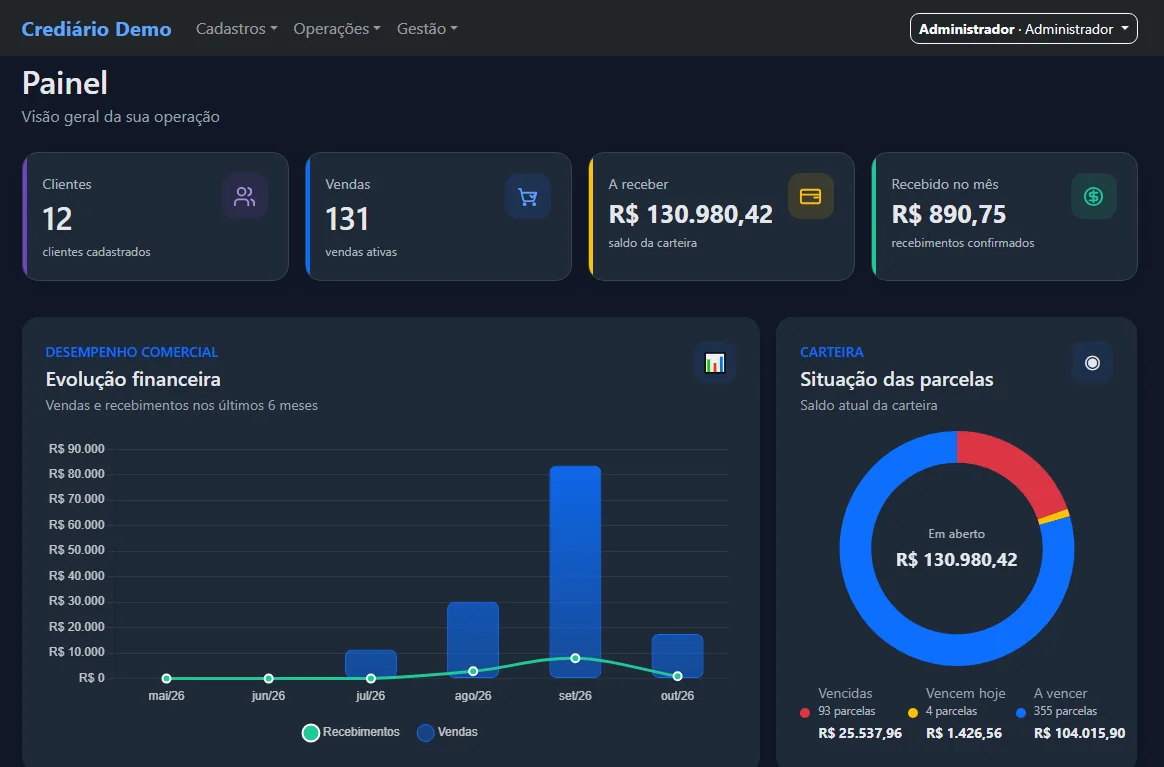The width and height of the screenshot is (1164, 767).
Task: Click the mai/26 Recebimentos data point
Action: (x=166, y=678)
